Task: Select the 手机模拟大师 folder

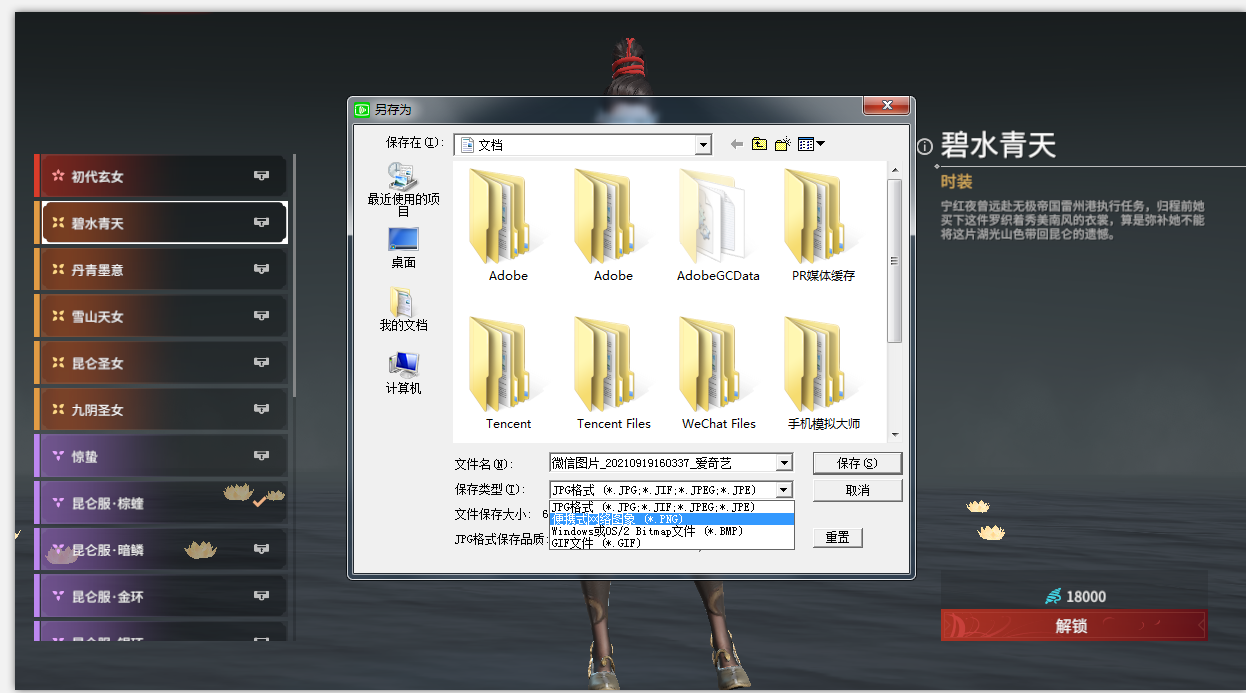Action: coord(823,373)
